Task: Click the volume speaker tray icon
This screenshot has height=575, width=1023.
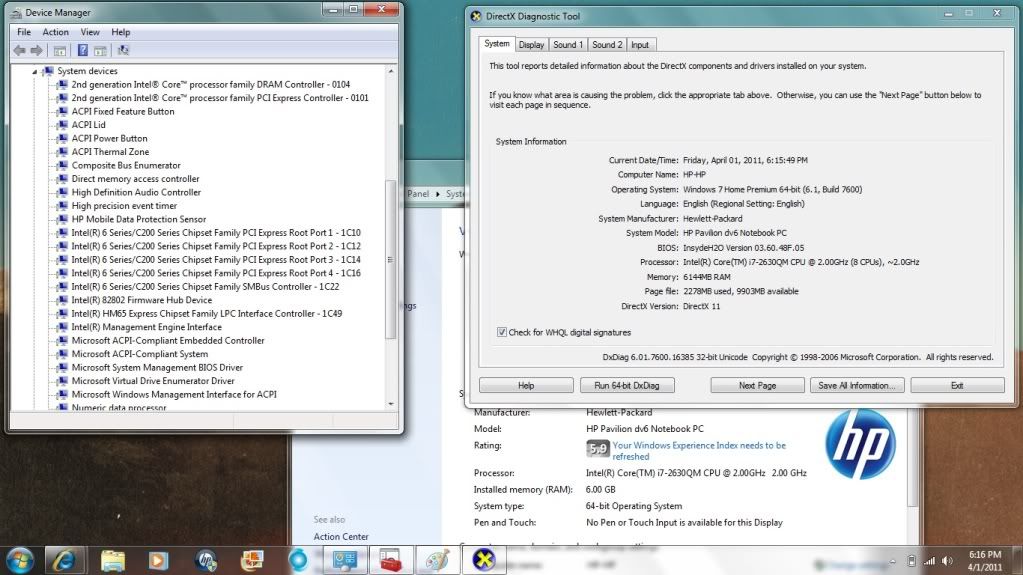Action: [x=947, y=561]
